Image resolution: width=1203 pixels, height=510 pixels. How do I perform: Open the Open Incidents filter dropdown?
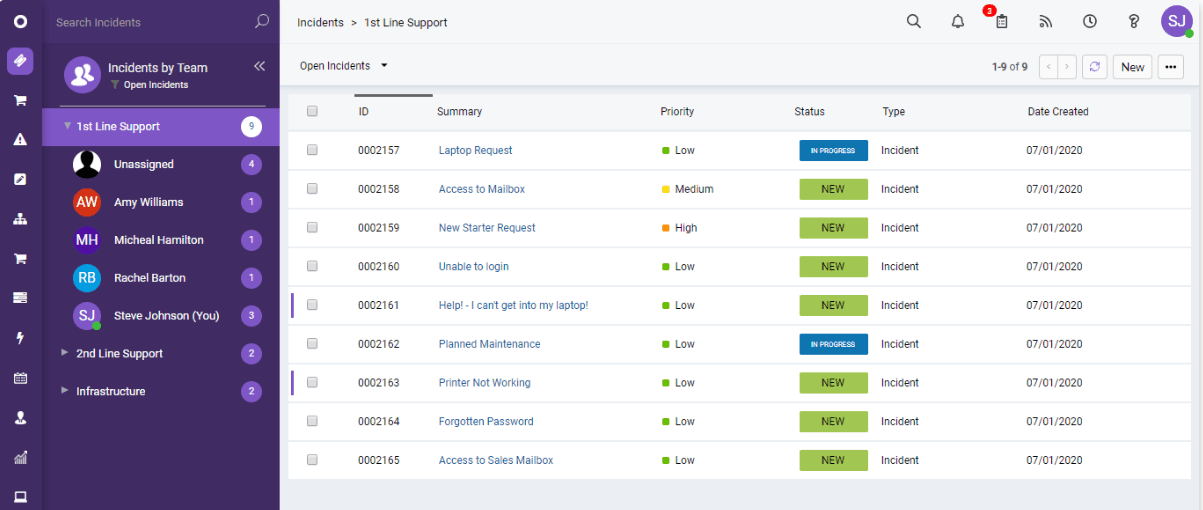pos(343,66)
